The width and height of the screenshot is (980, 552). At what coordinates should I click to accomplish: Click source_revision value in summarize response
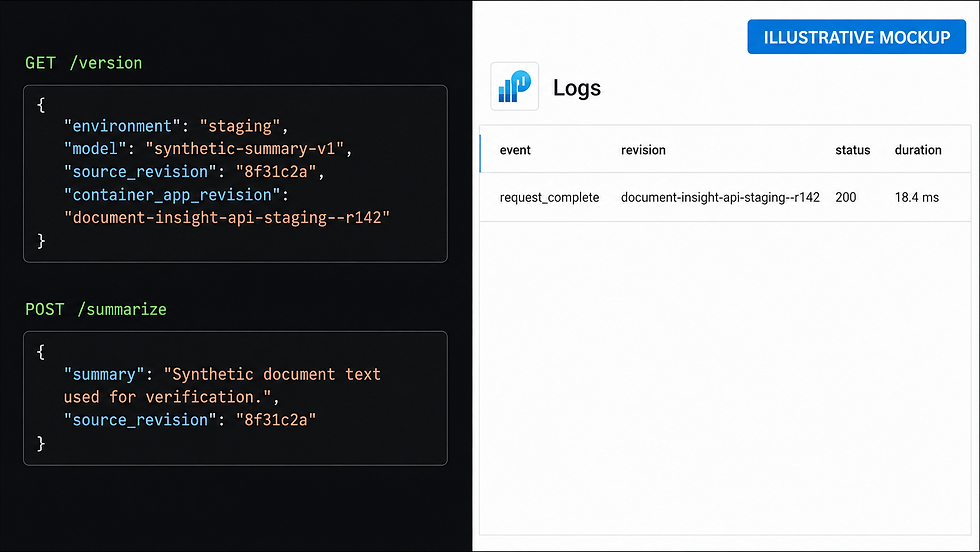coord(276,420)
